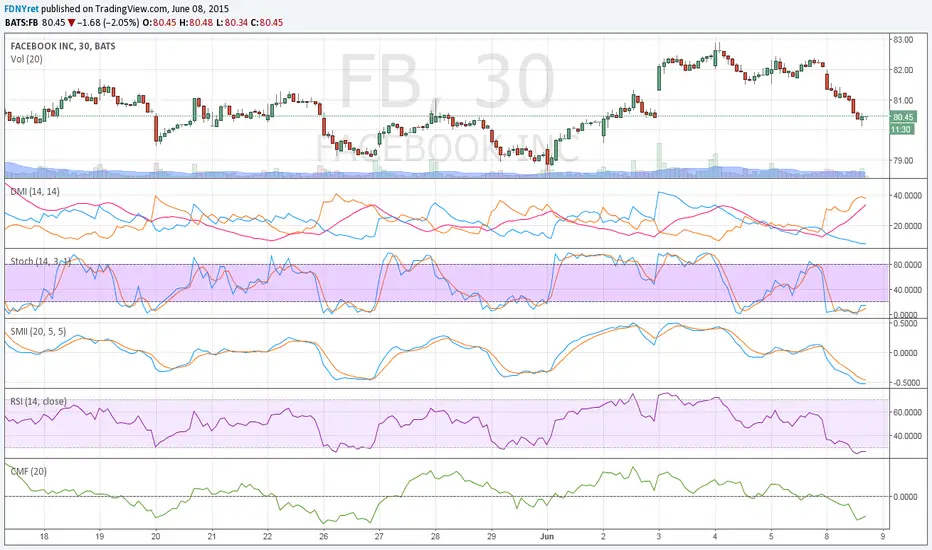Click 83.00 on the price axis

click(903, 40)
